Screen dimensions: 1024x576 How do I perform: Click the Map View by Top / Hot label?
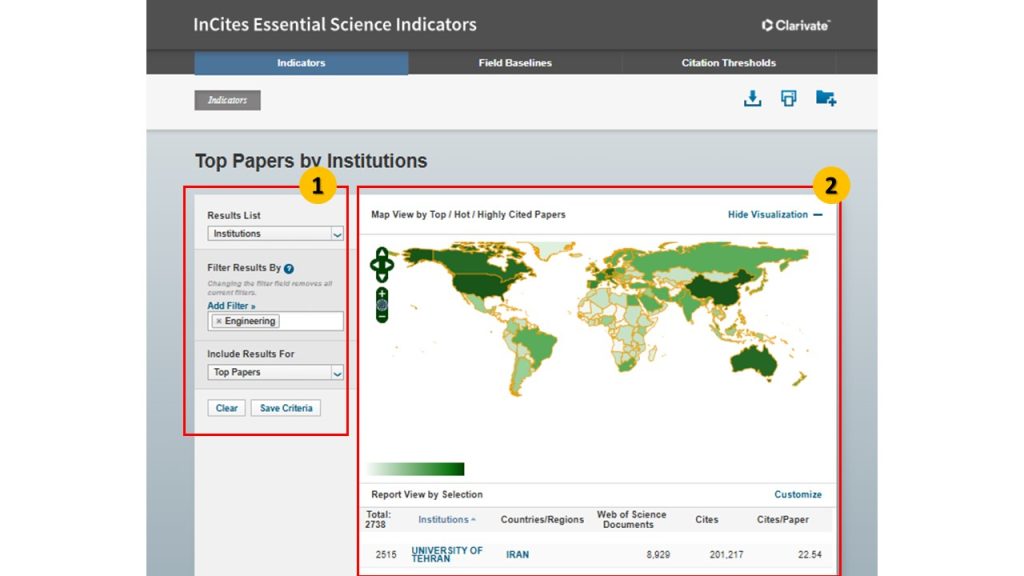[x=468, y=214]
